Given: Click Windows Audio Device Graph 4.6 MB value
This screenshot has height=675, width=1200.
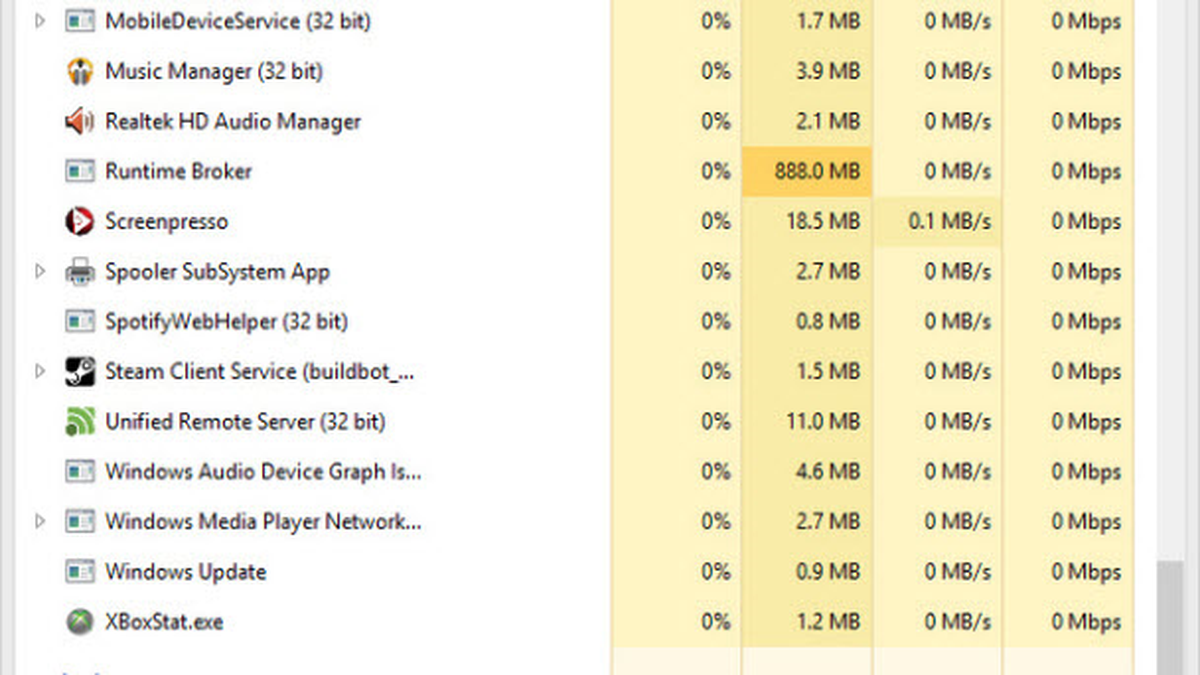Looking at the screenshot, I should 829,471.
